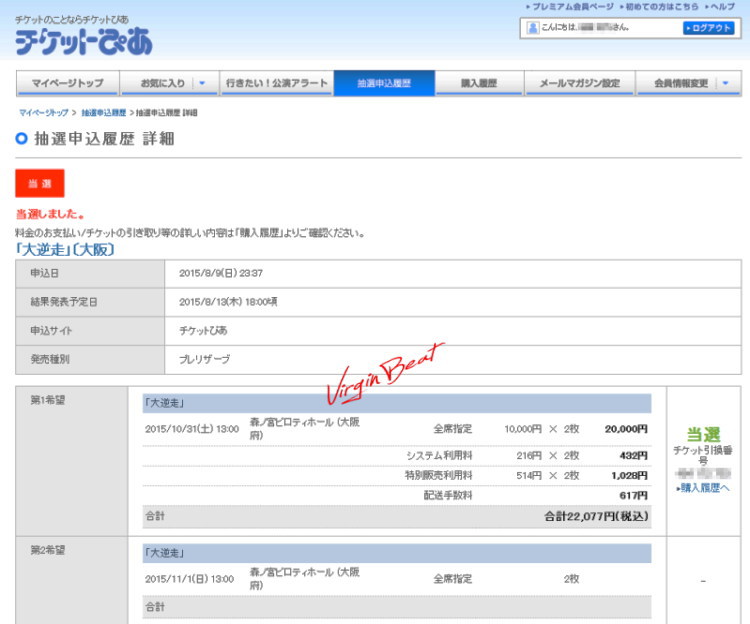Click the date 2015/10/31(土) 13:00

click(192, 429)
